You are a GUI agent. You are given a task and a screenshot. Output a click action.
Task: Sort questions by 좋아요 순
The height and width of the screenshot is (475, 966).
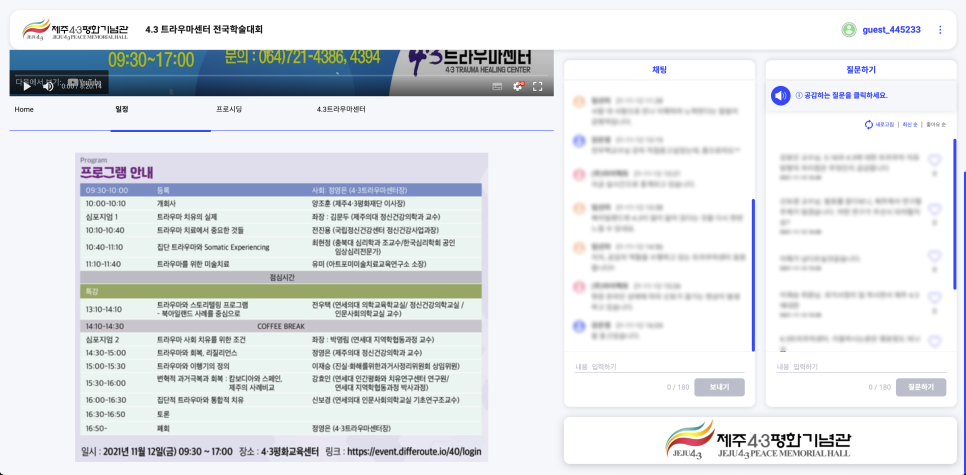tap(934, 124)
